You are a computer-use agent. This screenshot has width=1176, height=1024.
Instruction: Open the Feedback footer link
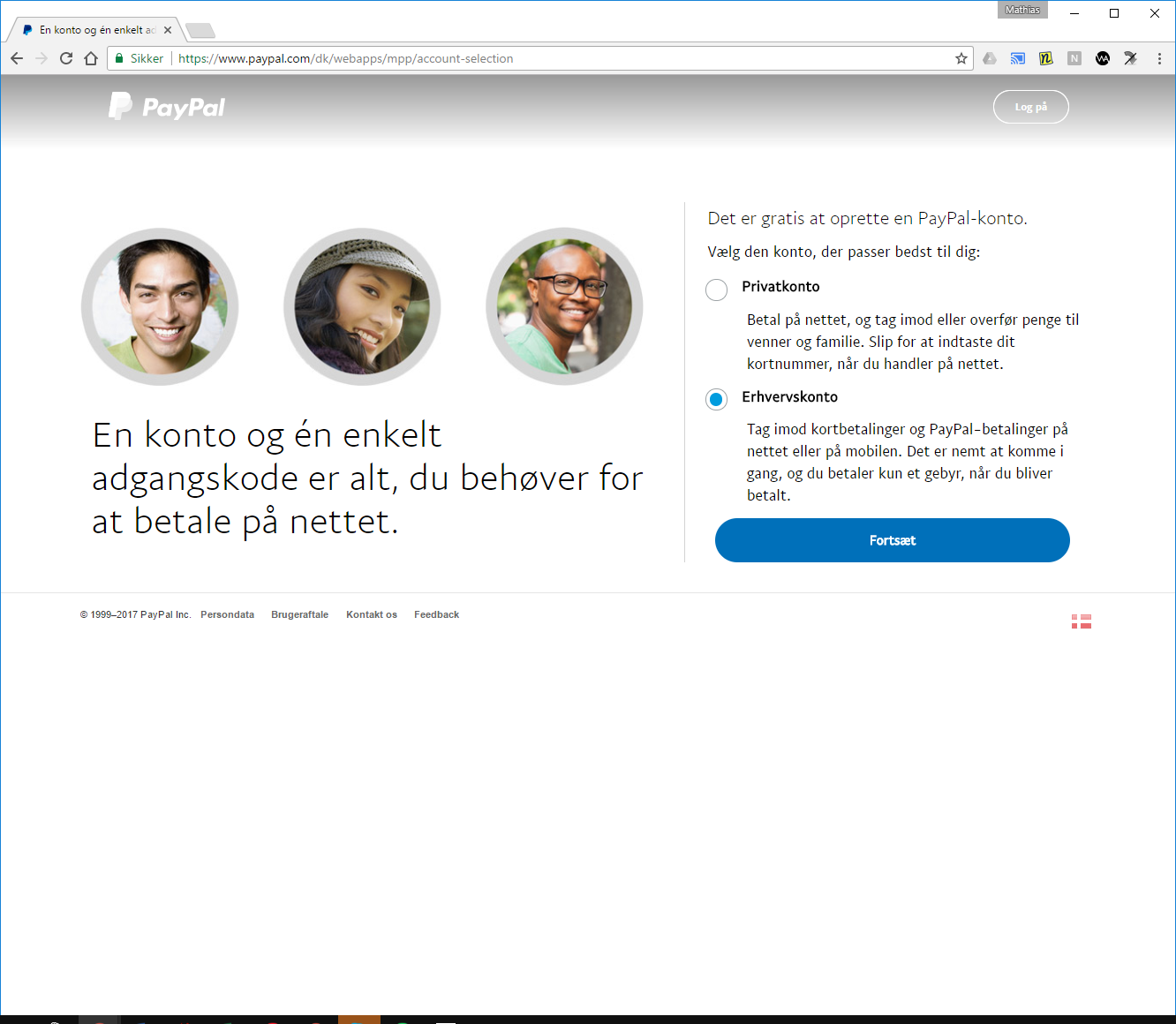click(436, 614)
